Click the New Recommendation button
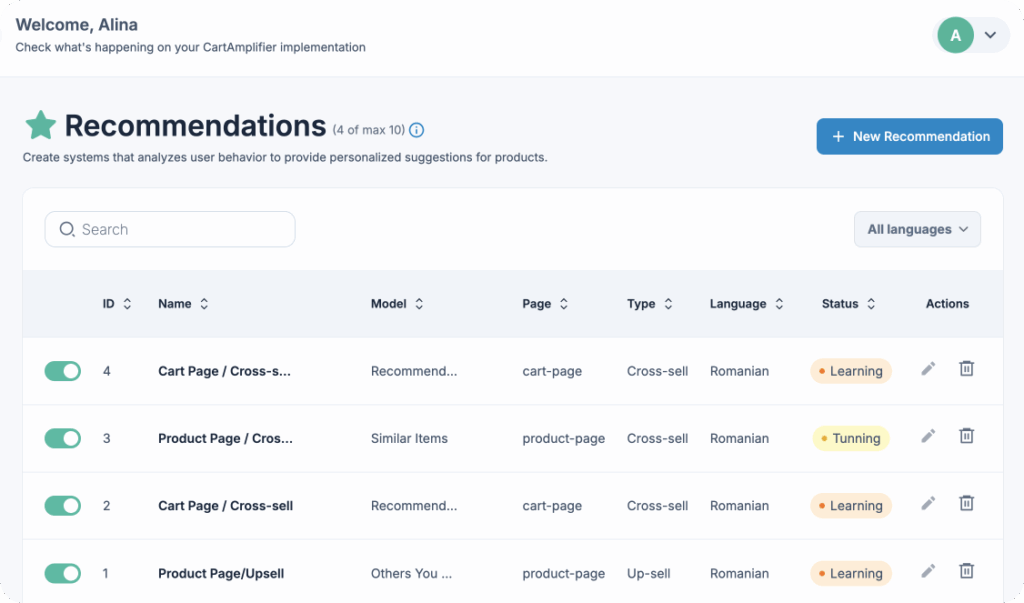 (909, 136)
